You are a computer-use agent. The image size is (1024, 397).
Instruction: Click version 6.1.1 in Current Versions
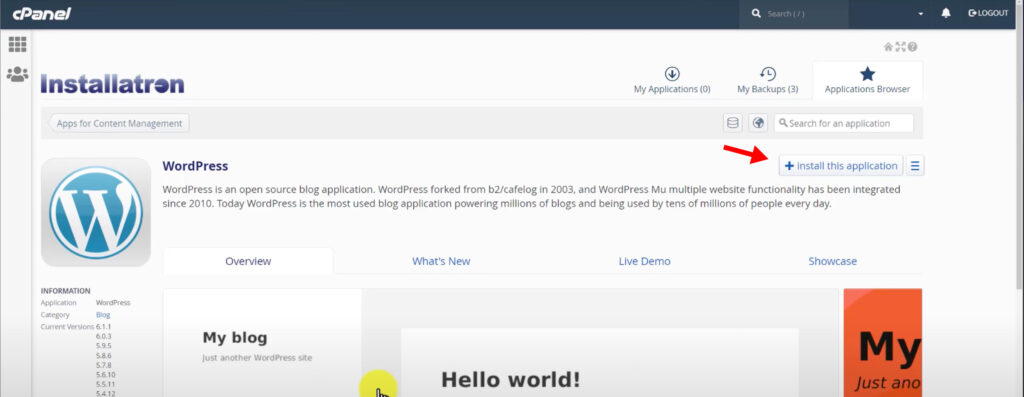click(x=103, y=326)
